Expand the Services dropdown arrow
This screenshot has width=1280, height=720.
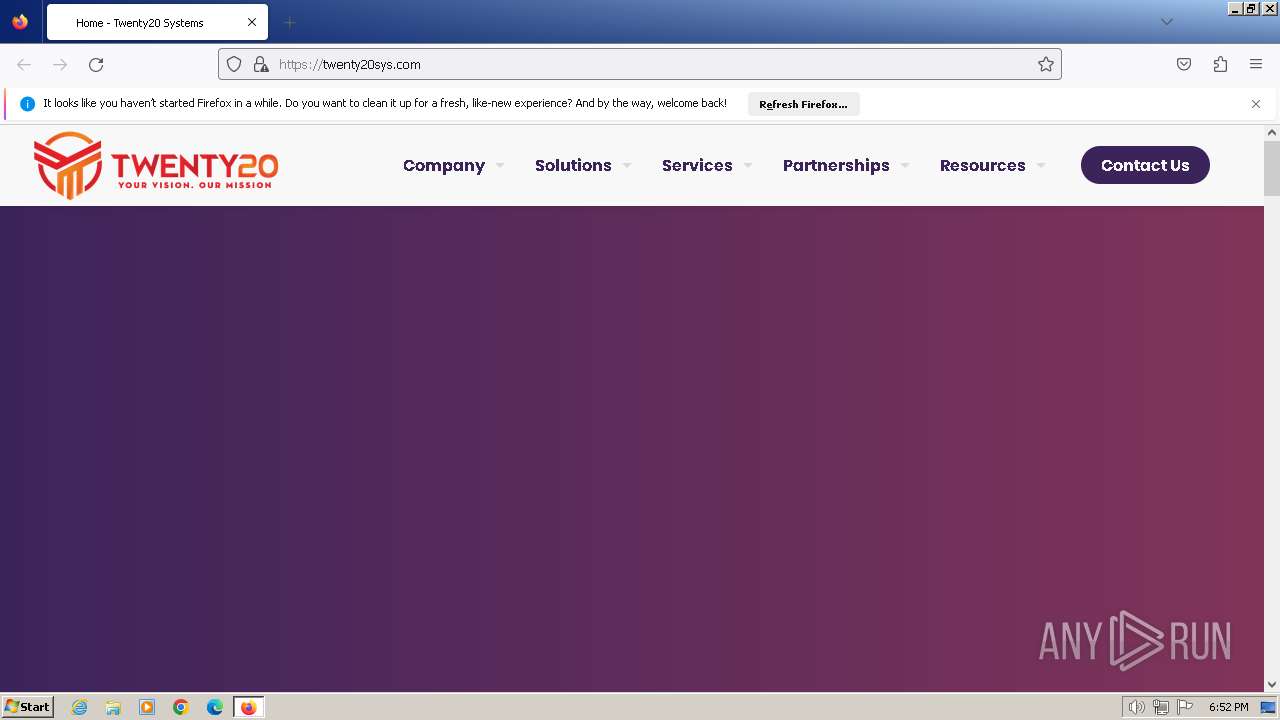pyautogui.click(x=748, y=166)
